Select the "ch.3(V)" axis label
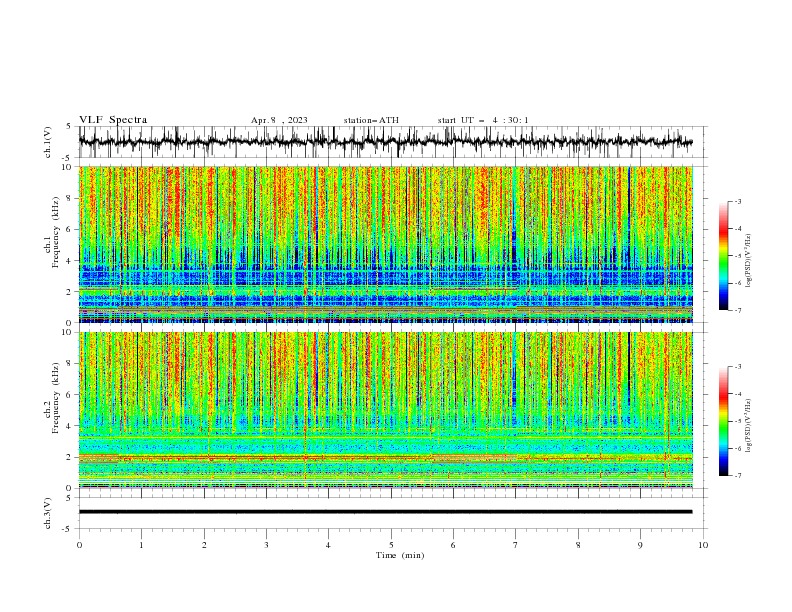This screenshot has height=612, width=792. [x=48, y=513]
